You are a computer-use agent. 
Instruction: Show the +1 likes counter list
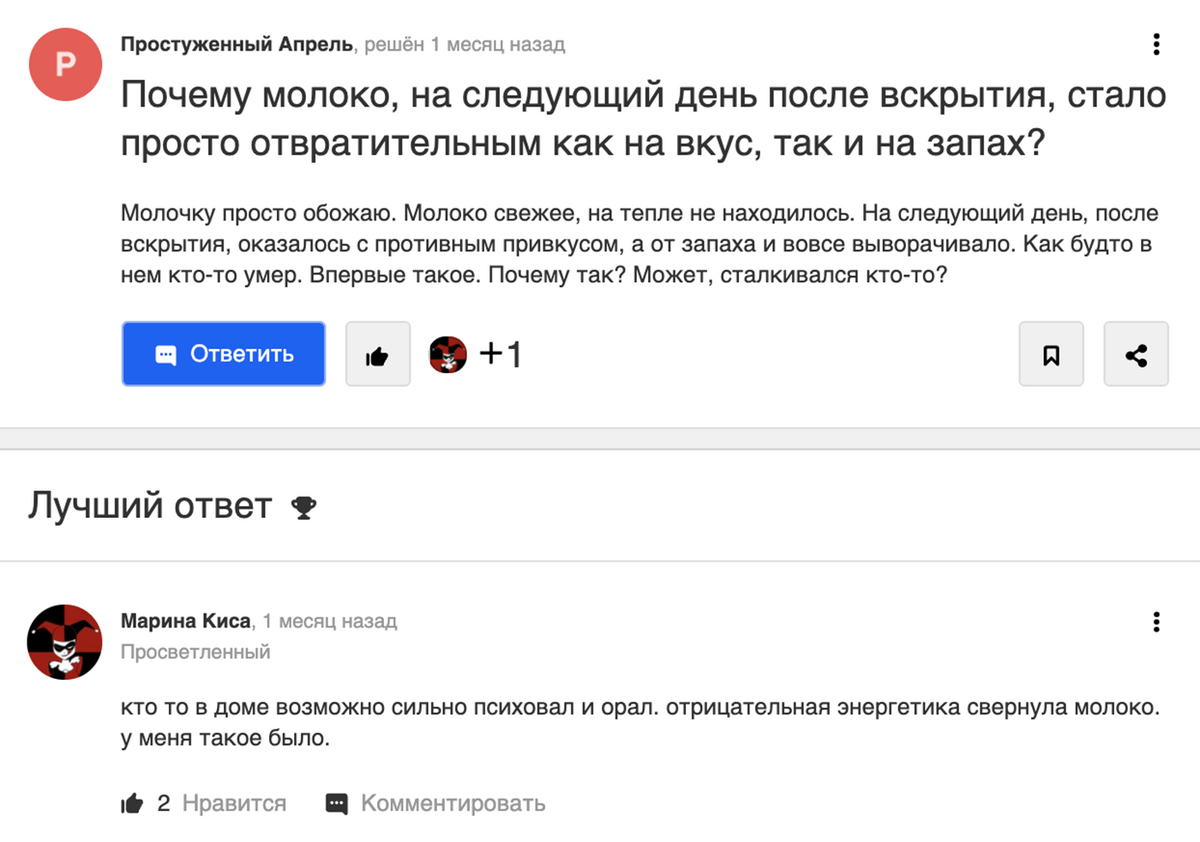pos(501,354)
